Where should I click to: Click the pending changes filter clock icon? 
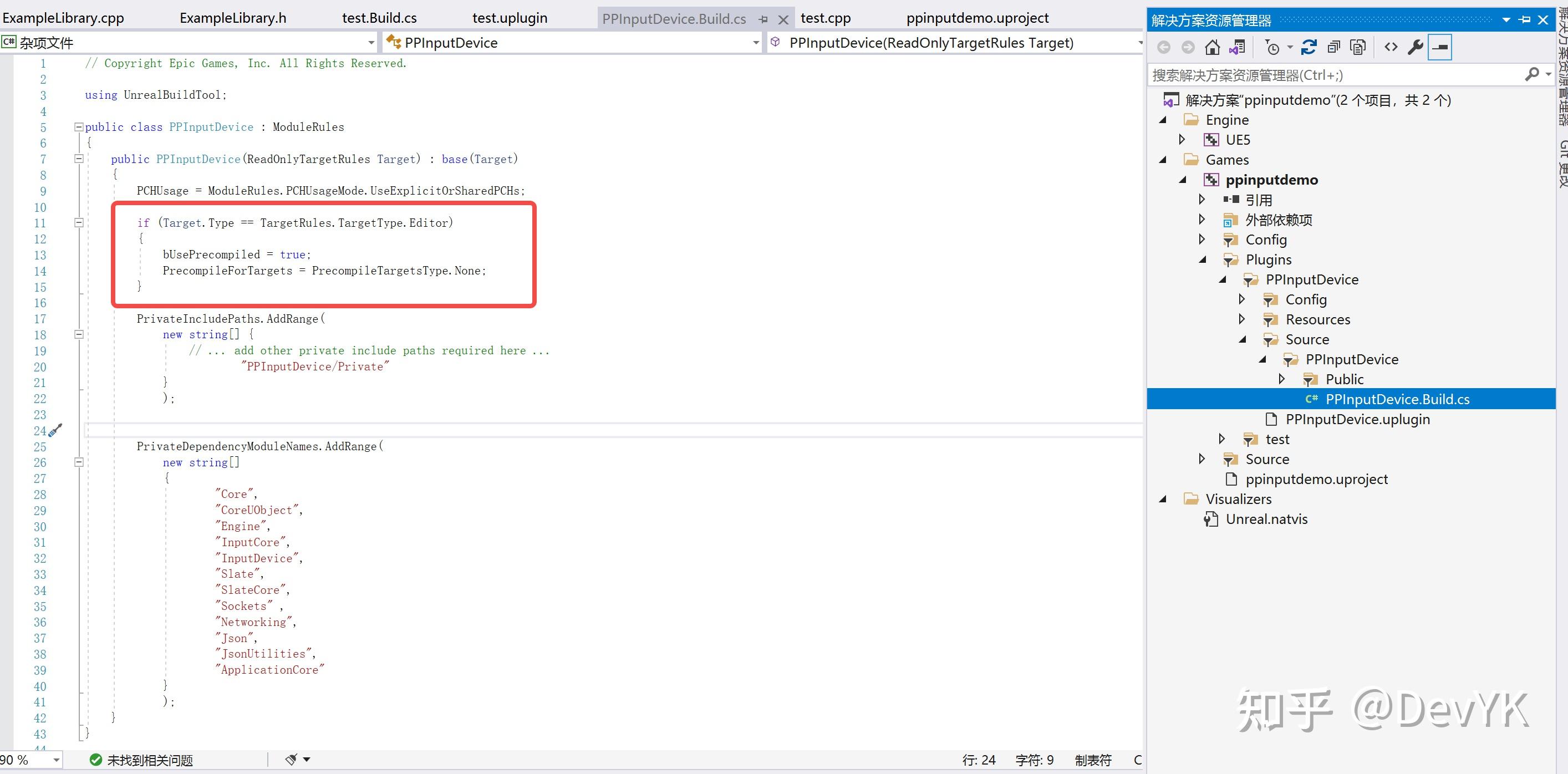pos(1273,47)
